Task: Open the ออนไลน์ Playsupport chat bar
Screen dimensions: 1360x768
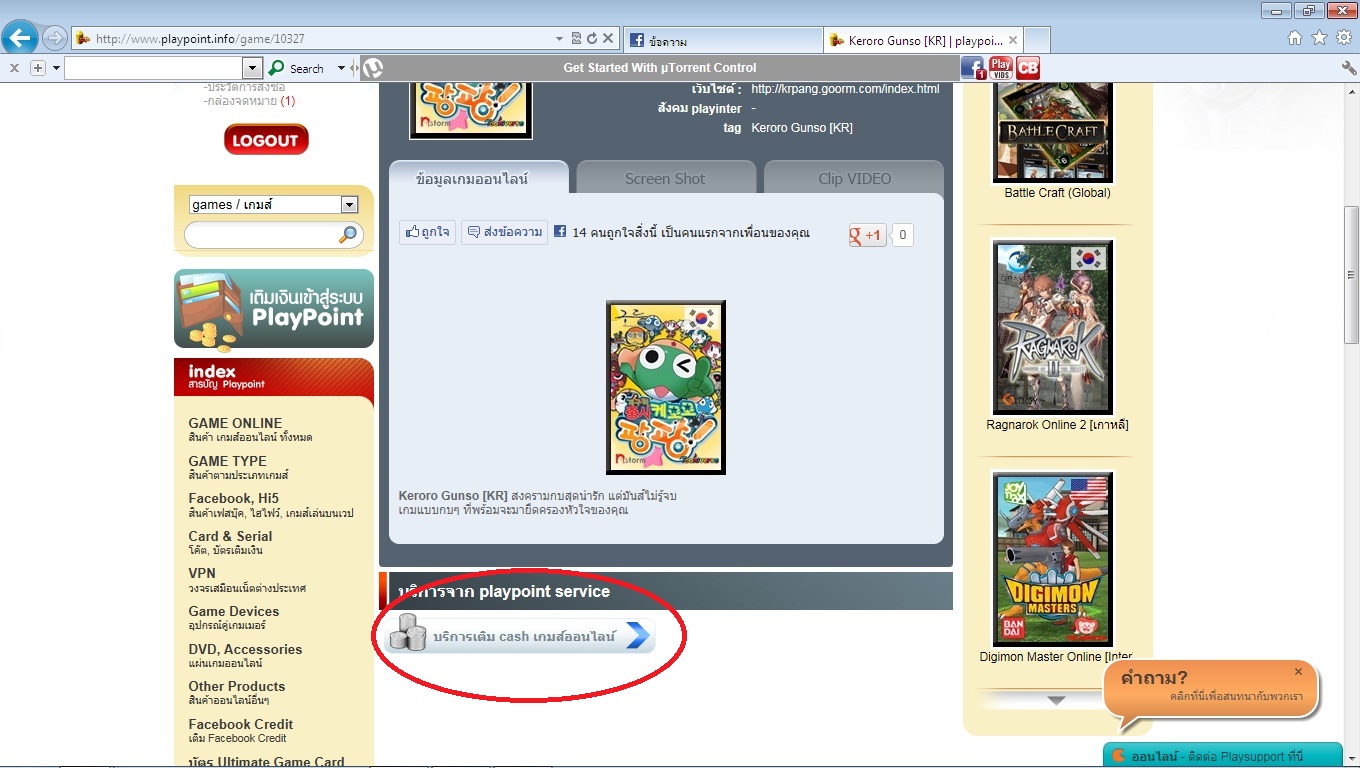Action: coord(1223,756)
